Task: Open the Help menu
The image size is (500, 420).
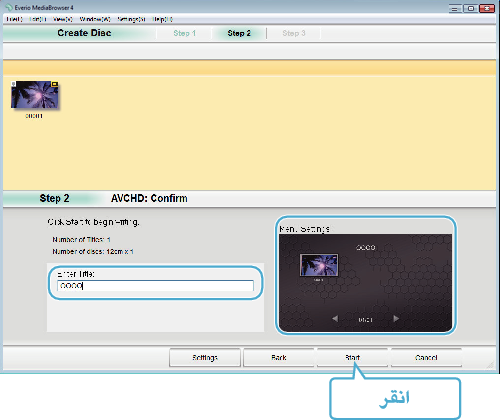Action: [x=162, y=19]
